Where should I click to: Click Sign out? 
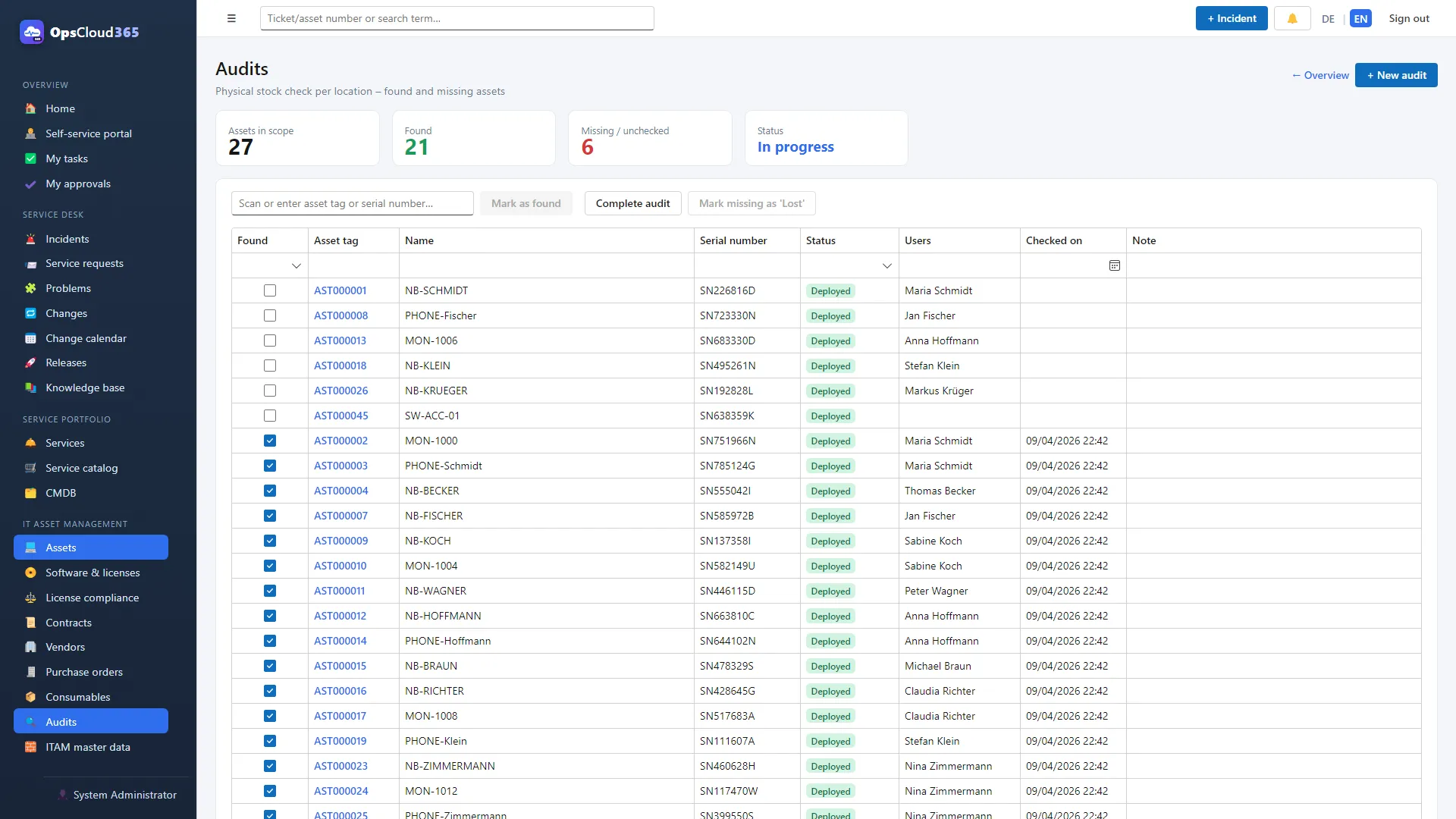[x=1409, y=18]
